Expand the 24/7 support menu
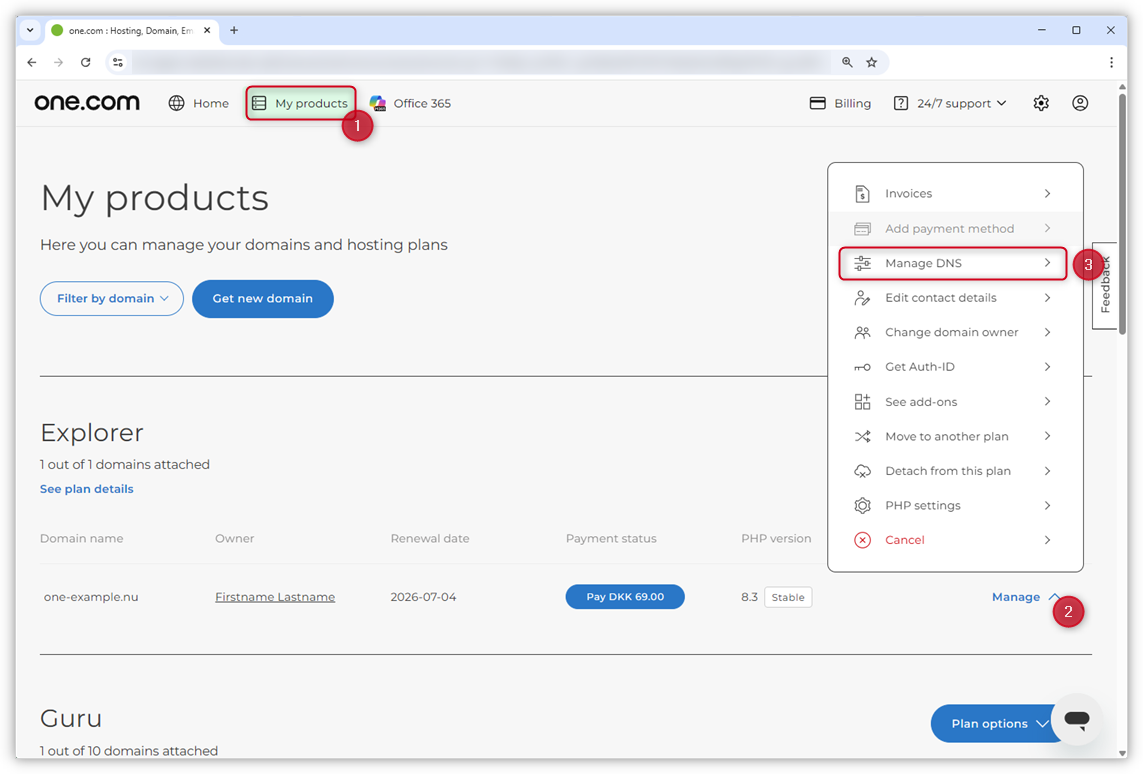 coord(948,102)
